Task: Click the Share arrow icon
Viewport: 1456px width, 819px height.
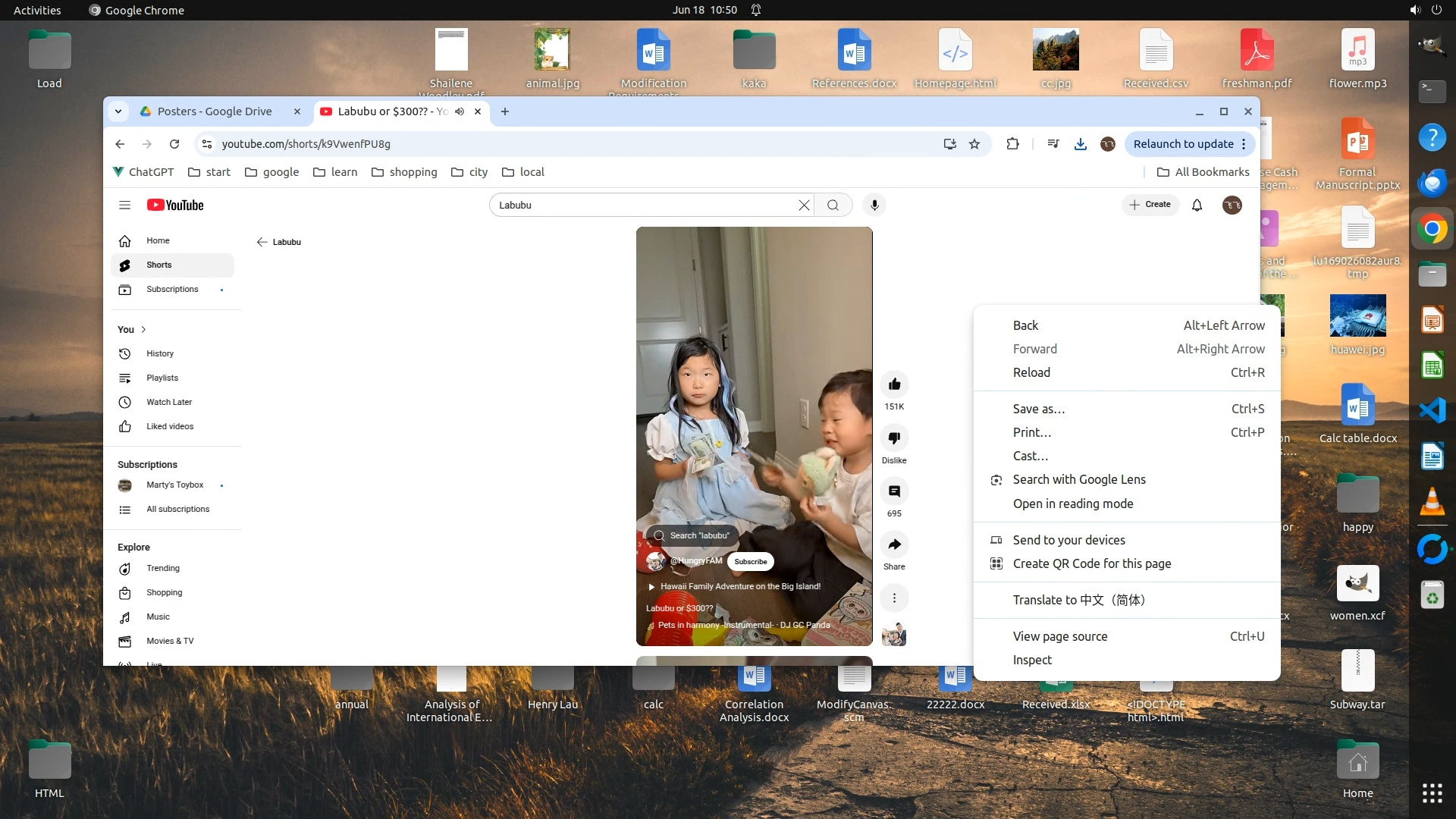Action: [x=894, y=544]
